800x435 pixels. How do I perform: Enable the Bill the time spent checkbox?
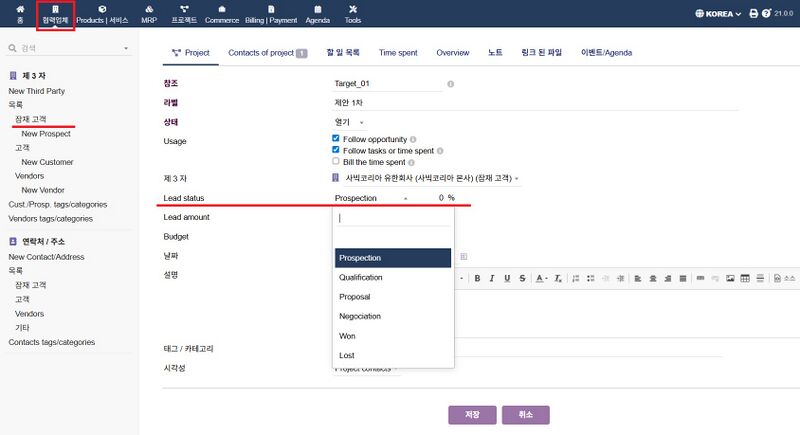pos(336,161)
